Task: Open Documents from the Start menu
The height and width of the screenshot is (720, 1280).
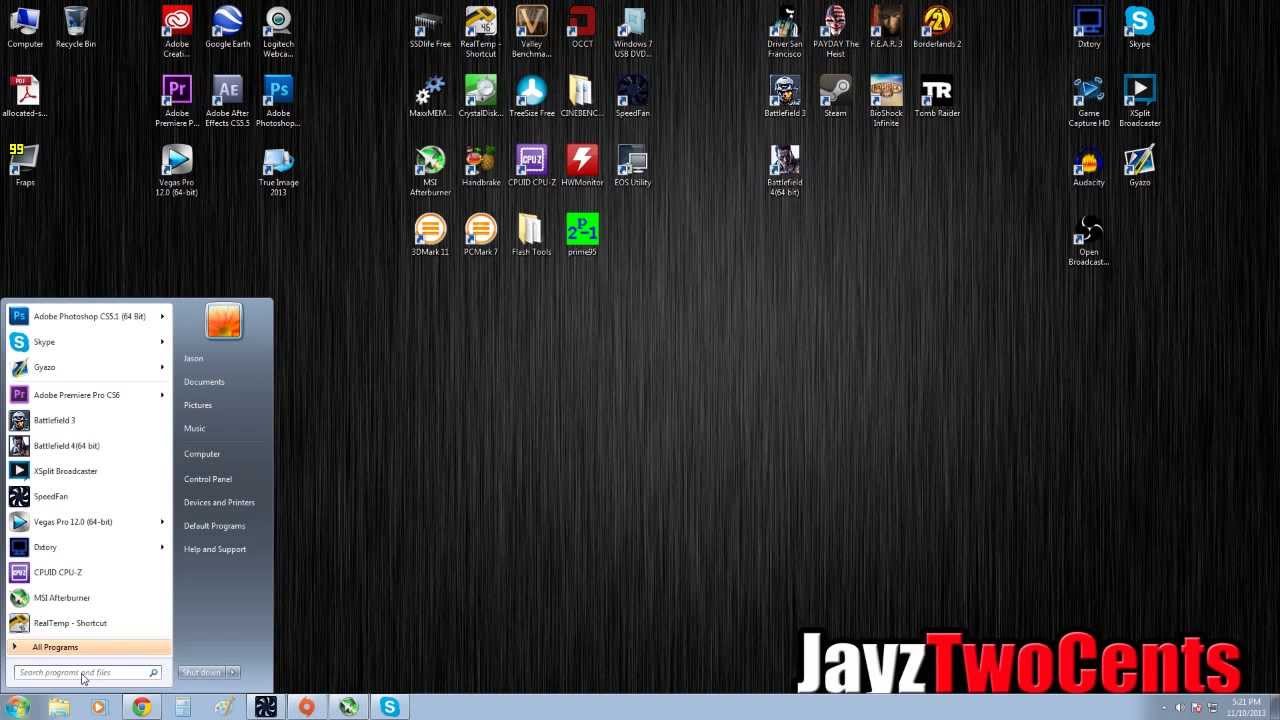Action: coord(204,382)
